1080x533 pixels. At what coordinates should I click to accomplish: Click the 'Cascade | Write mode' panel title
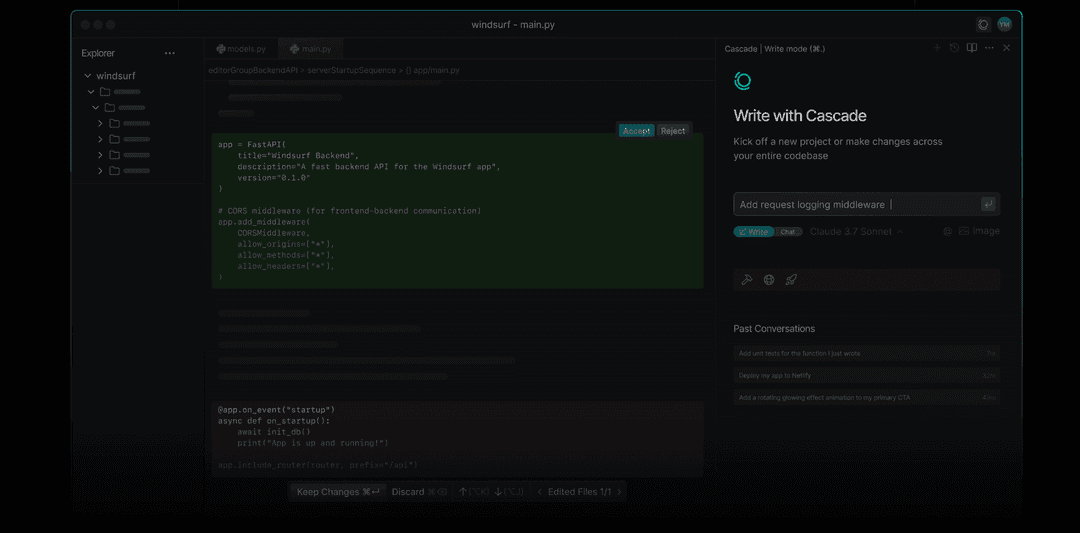coord(775,49)
